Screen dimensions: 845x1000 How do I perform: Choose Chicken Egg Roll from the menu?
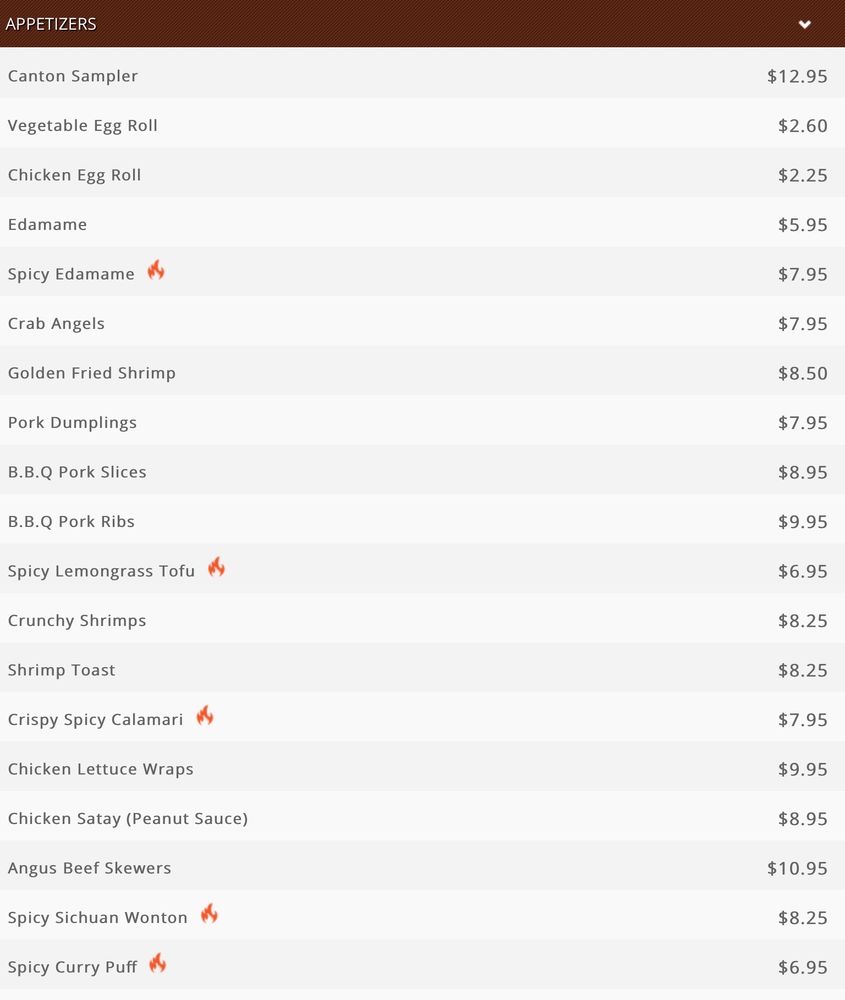422,175
